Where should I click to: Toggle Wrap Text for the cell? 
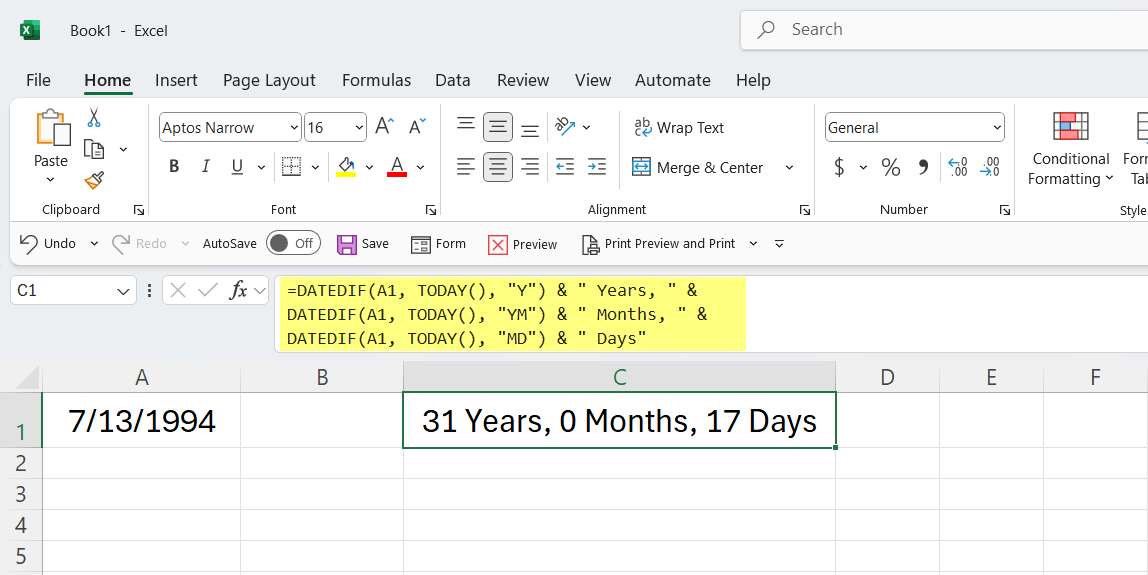(678, 128)
